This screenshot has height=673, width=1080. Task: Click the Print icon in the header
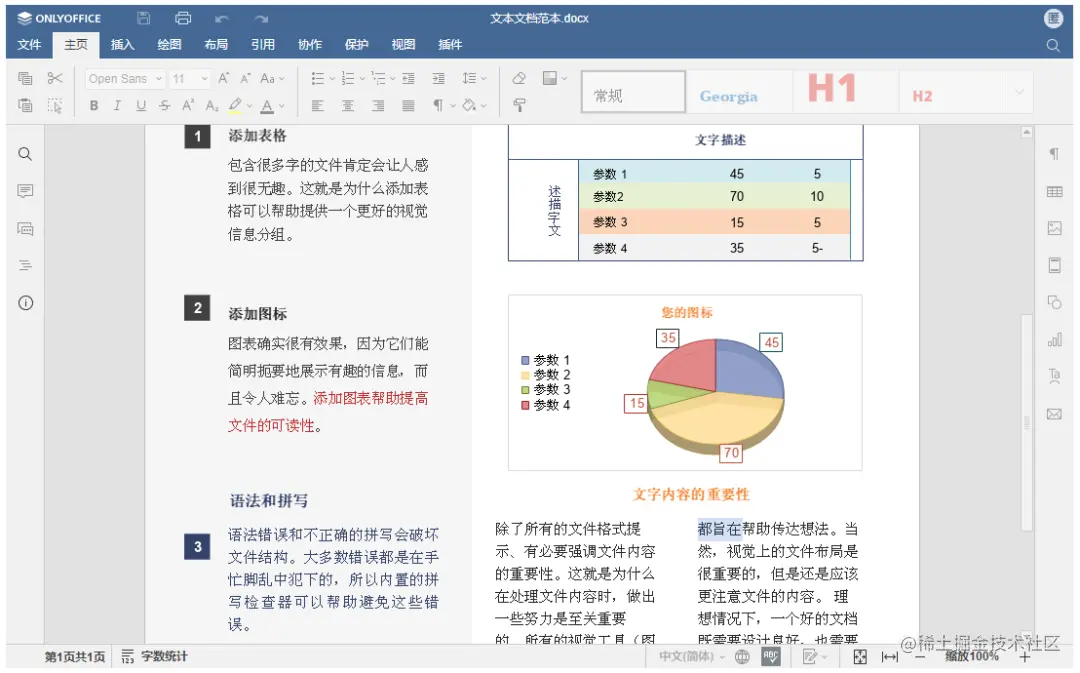(182, 17)
